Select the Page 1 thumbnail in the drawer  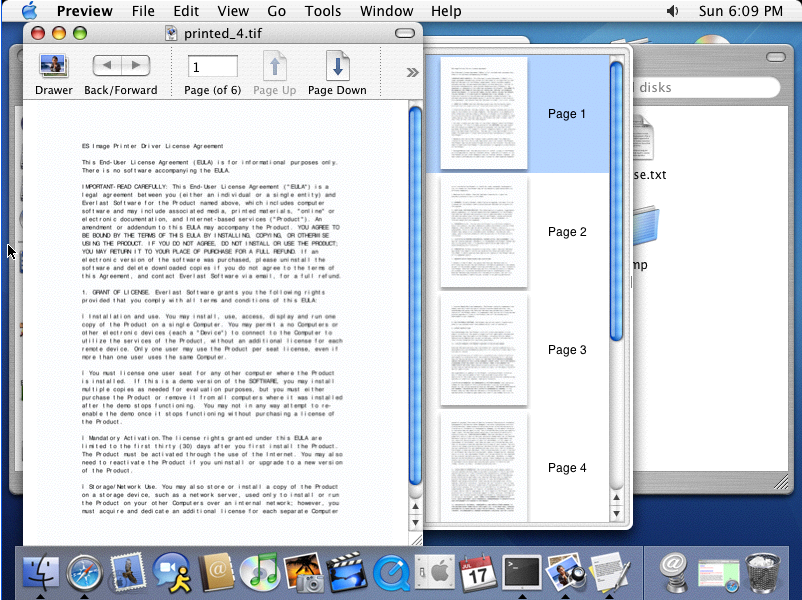point(484,113)
